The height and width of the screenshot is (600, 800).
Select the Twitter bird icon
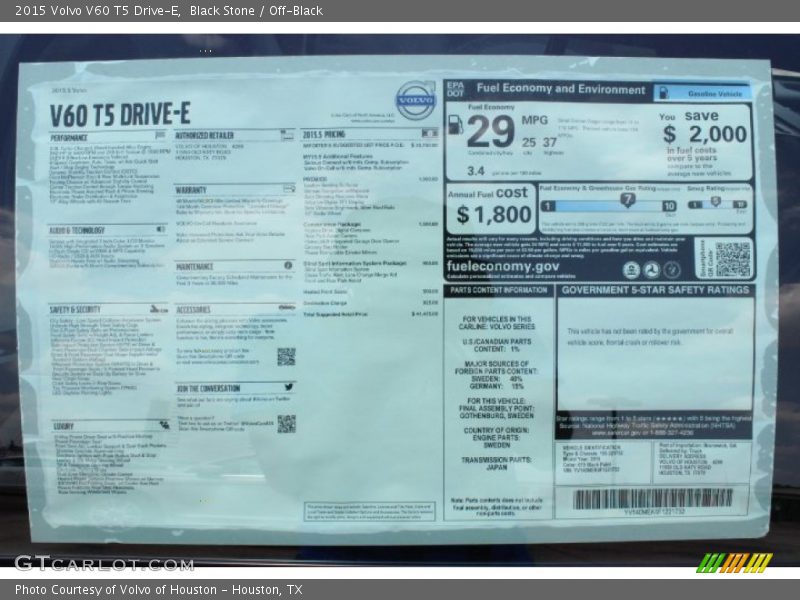click(x=287, y=385)
